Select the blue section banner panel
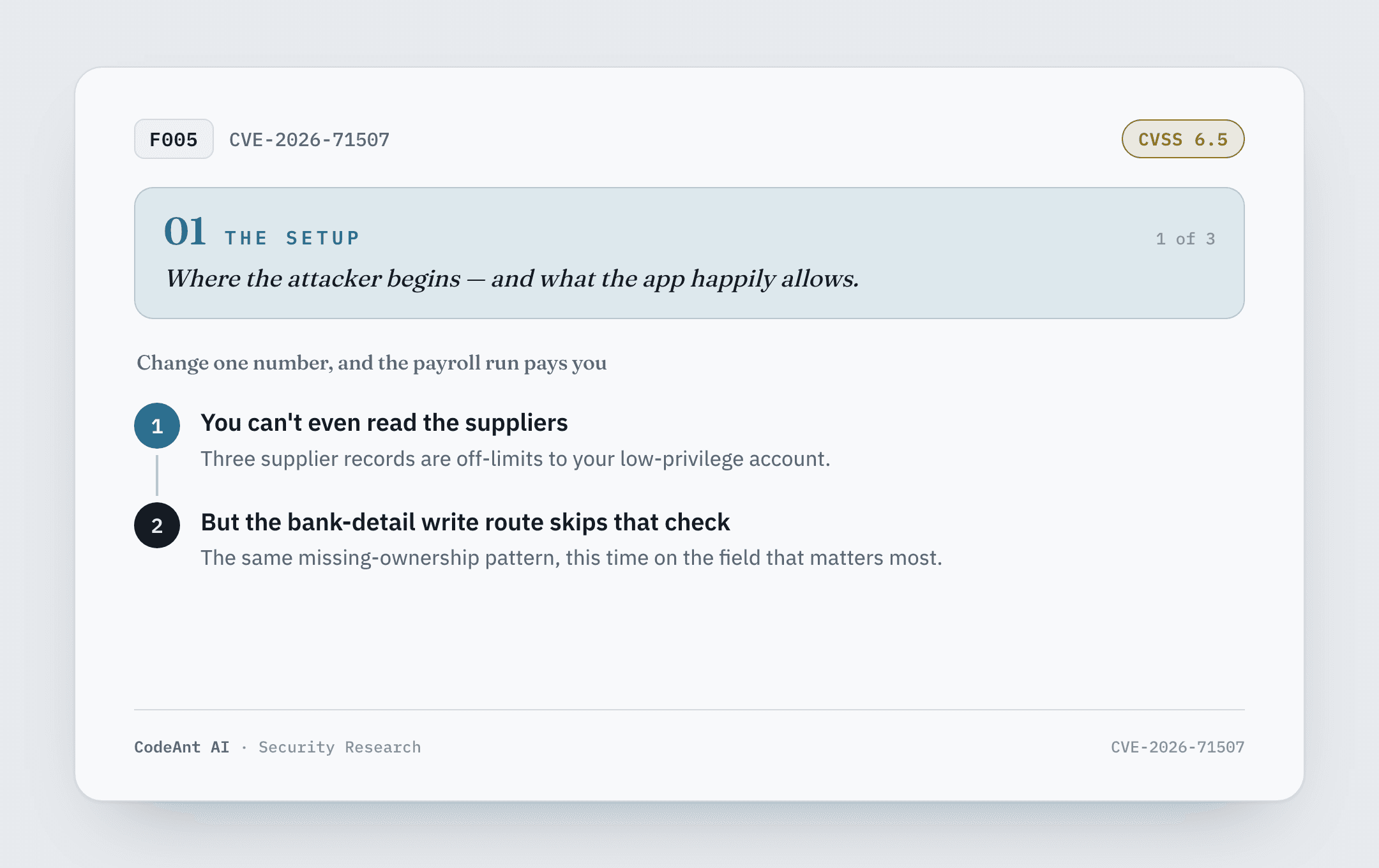1379x868 pixels. point(689,253)
